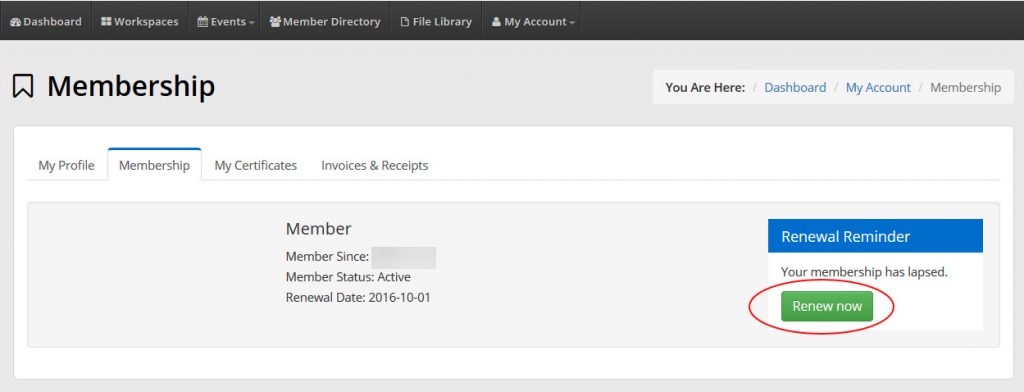
Task: Select the Membership tab
Action: pyautogui.click(x=154, y=165)
